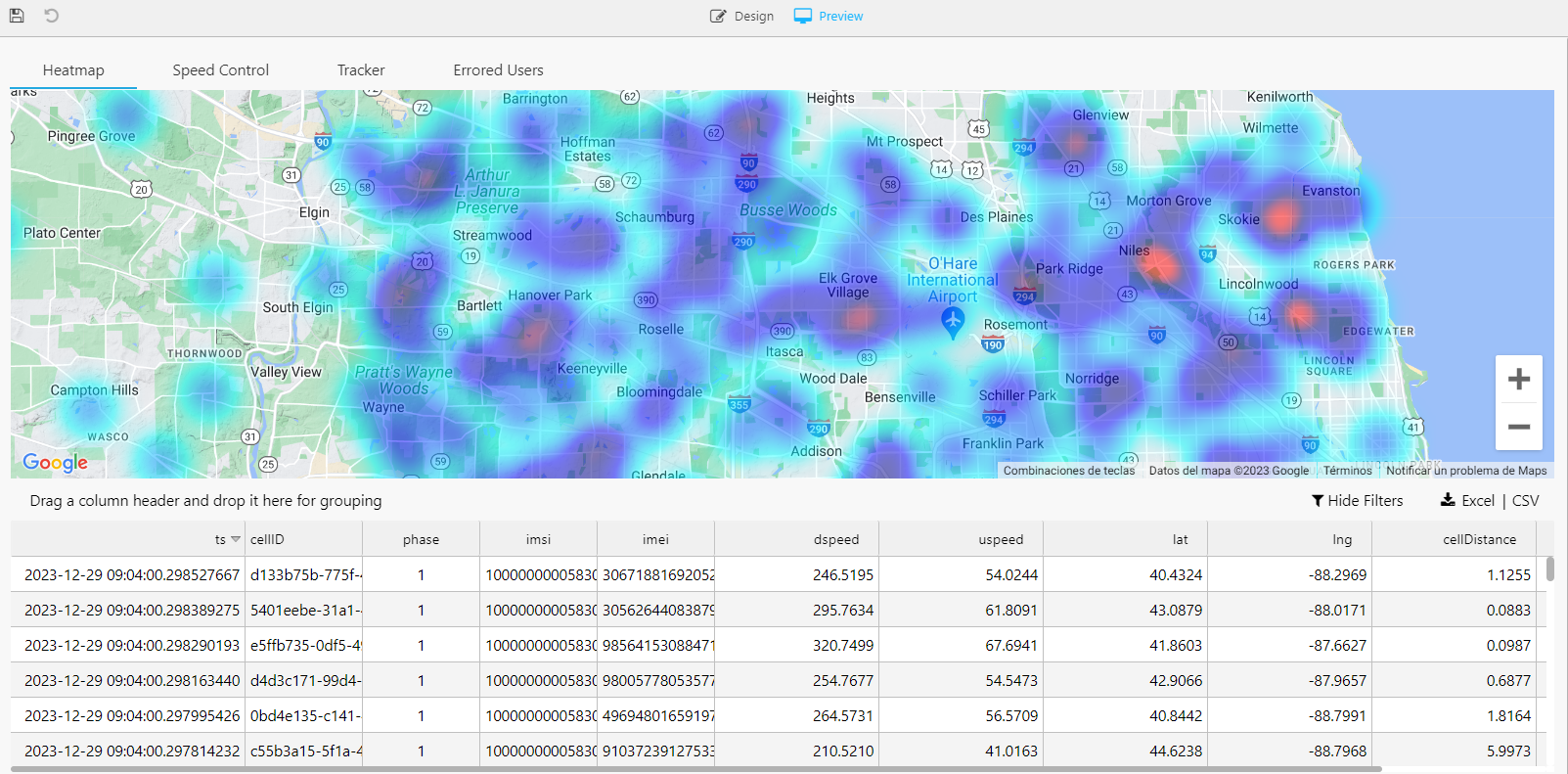Sort by the dspeed column header
Image resolution: width=1568 pixels, height=774 pixels.
click(x=836, y=539)
